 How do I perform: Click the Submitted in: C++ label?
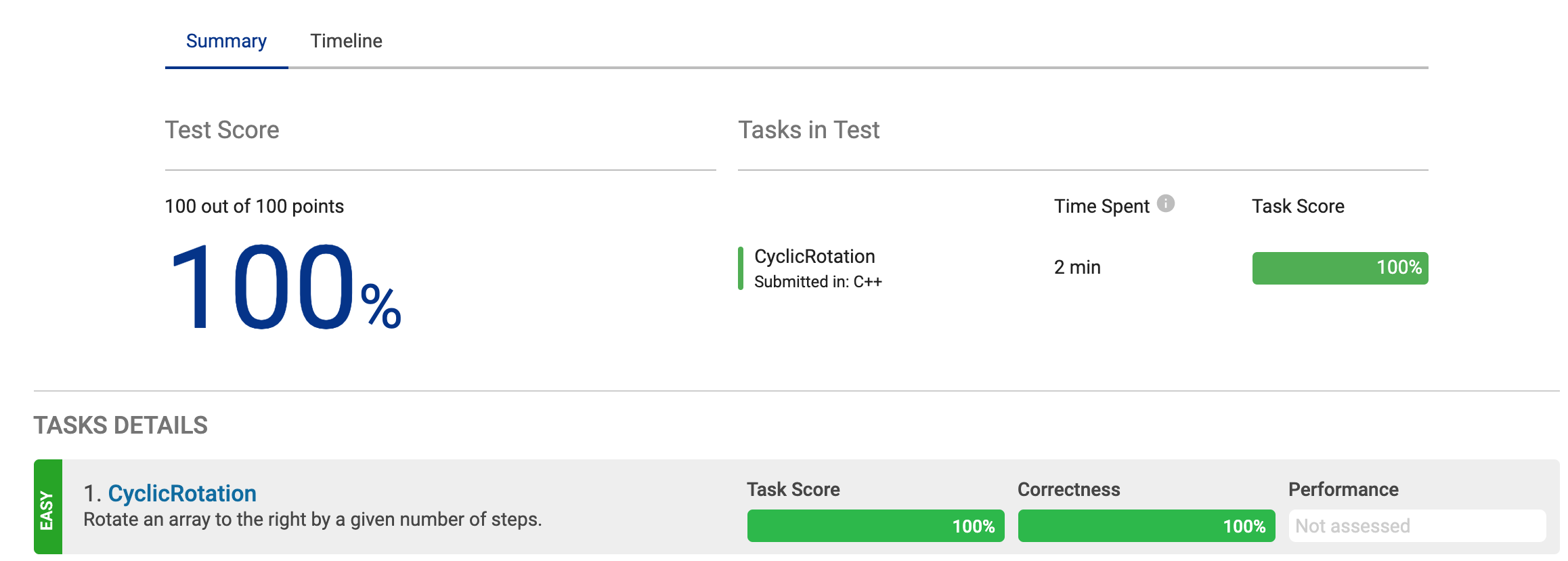tap(818, 282)
